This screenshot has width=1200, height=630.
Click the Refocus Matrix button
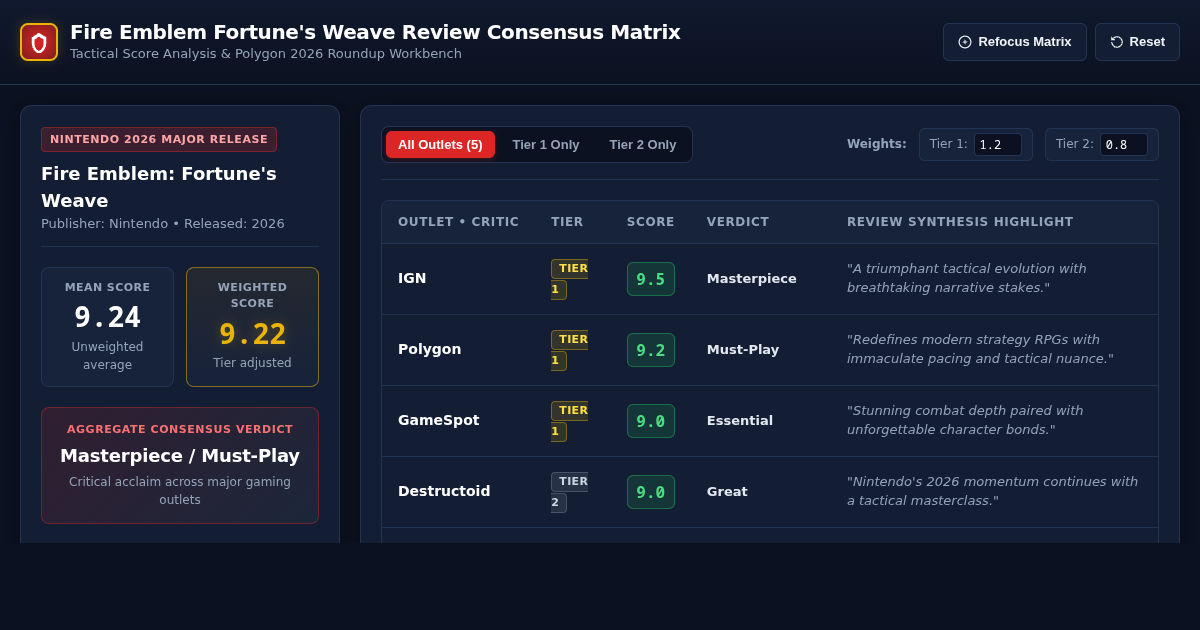[x=1015, y=42]
